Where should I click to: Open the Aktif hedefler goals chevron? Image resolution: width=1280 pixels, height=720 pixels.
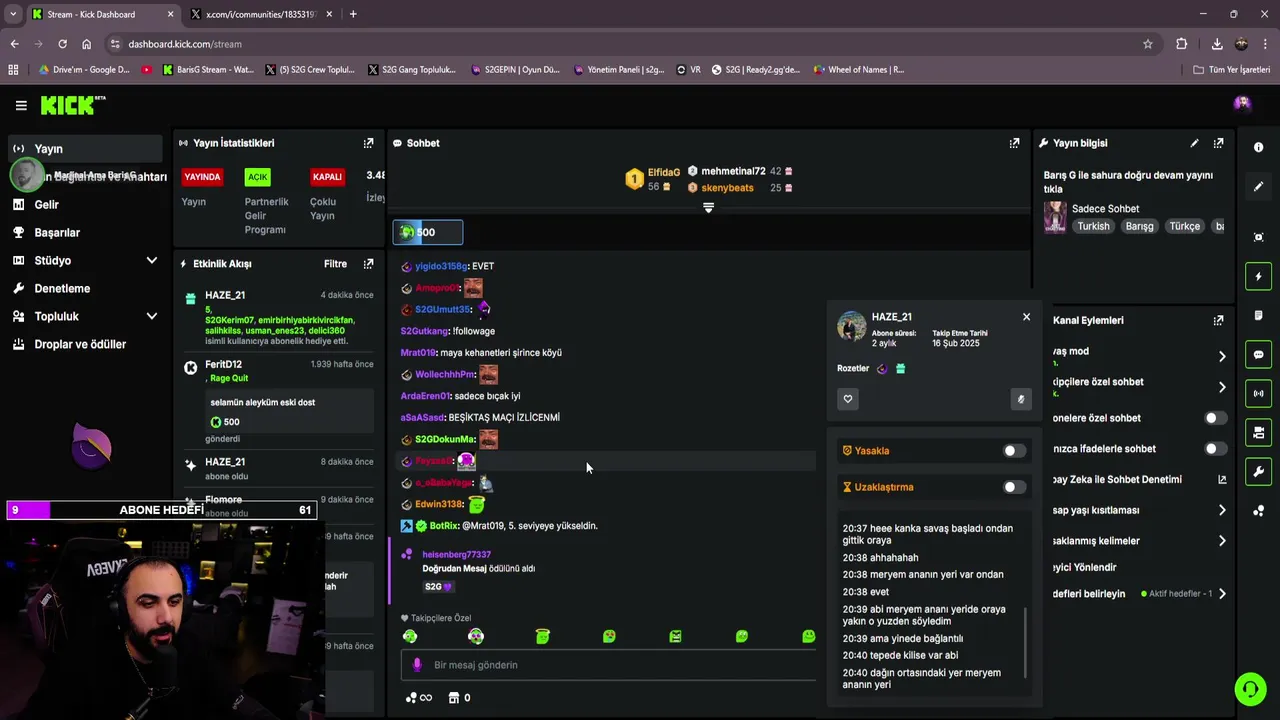[x=1222, y=593]
